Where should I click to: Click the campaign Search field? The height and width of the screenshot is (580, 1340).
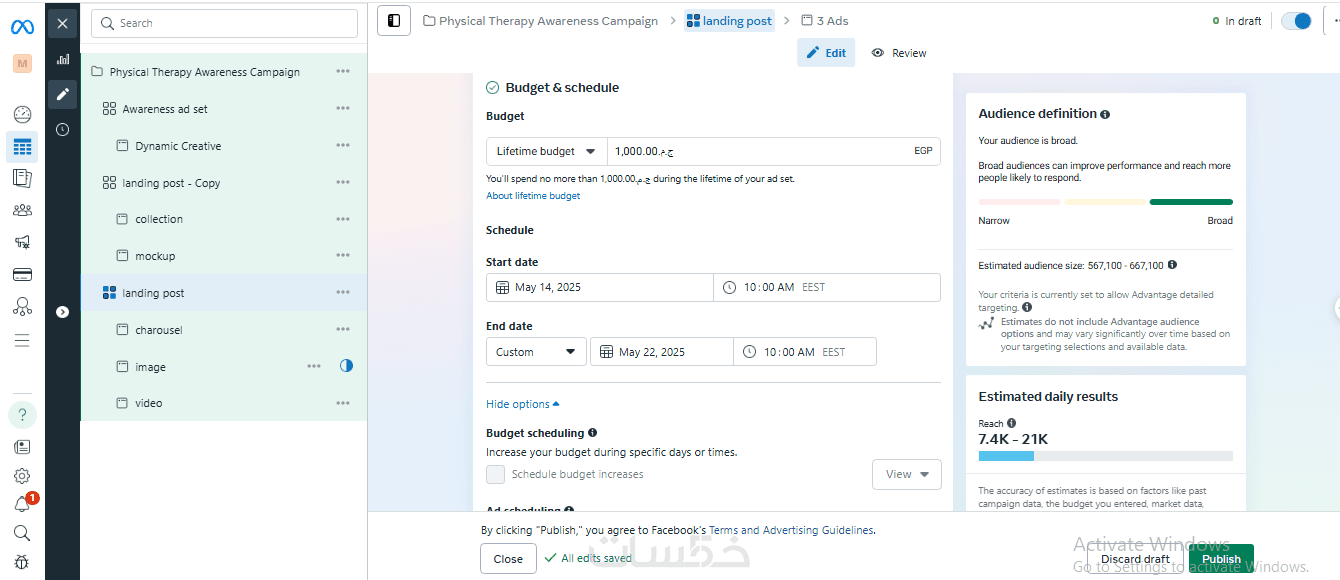tap(224, 23)
